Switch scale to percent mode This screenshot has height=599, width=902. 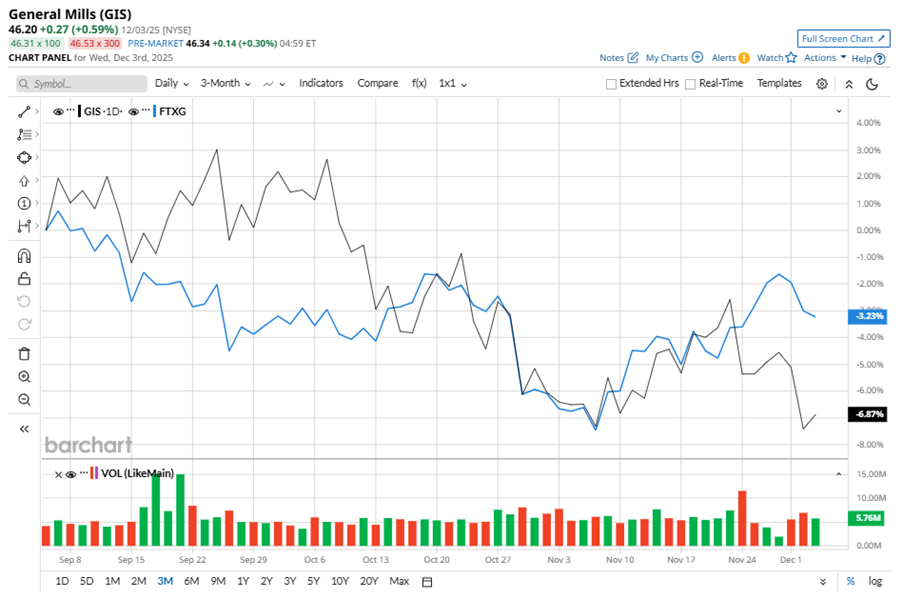pyautogui.click(x=851, y=581)
